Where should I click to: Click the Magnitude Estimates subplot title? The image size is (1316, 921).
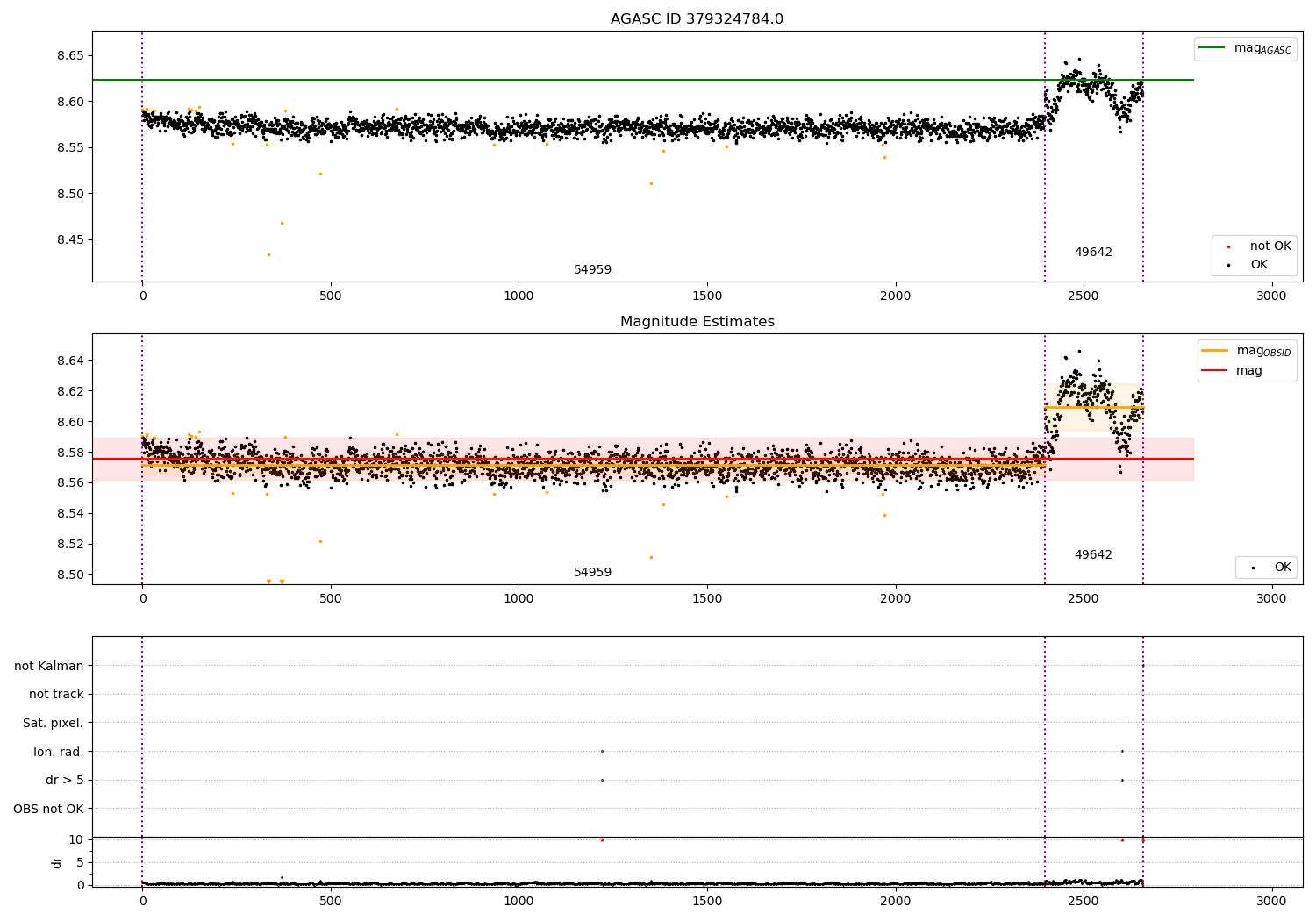click(x=697, y=322)
